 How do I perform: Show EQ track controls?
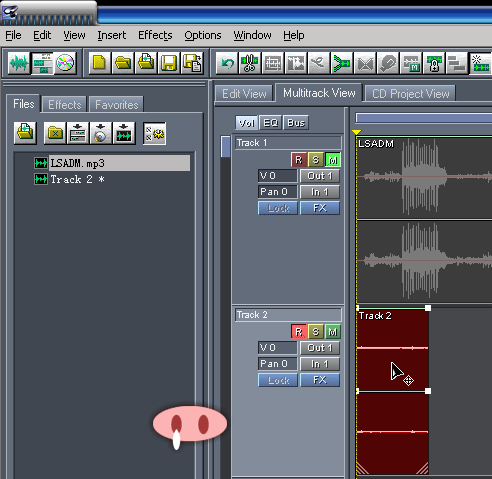coord(270,123)
